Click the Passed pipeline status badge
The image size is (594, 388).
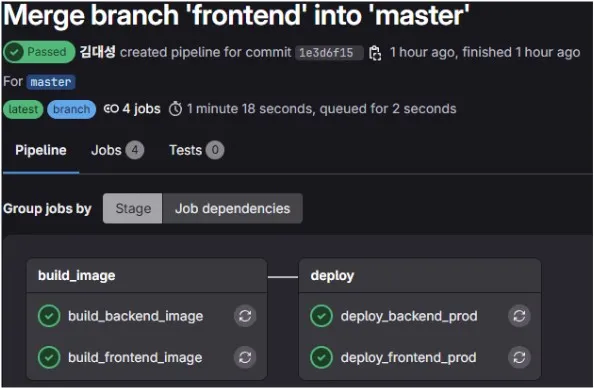click(39, 52)
